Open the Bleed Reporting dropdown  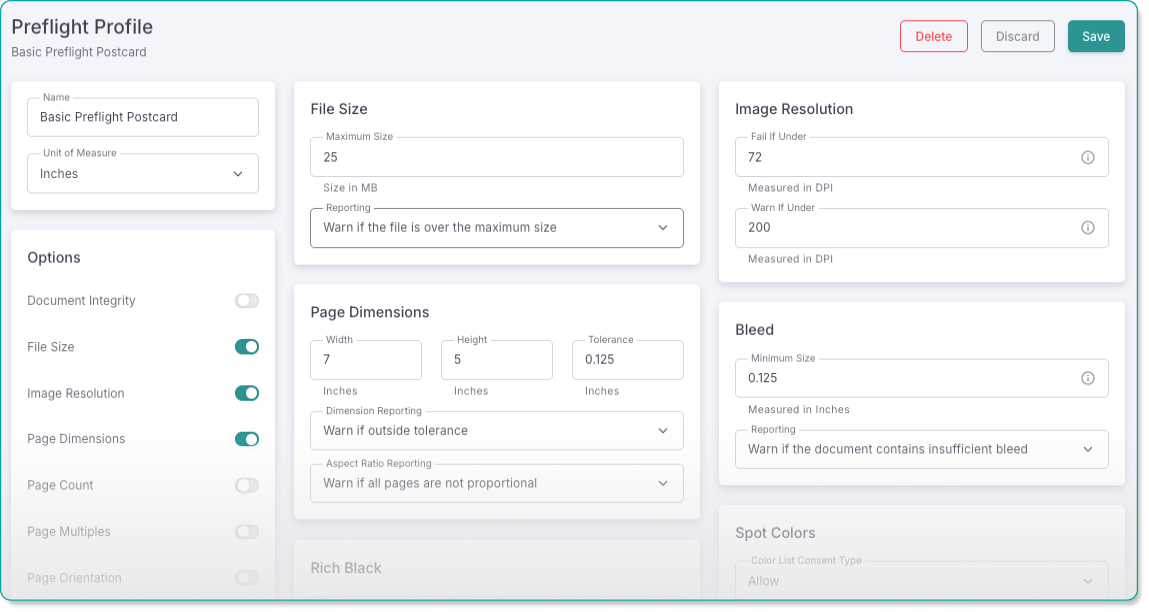coord(922,449)
